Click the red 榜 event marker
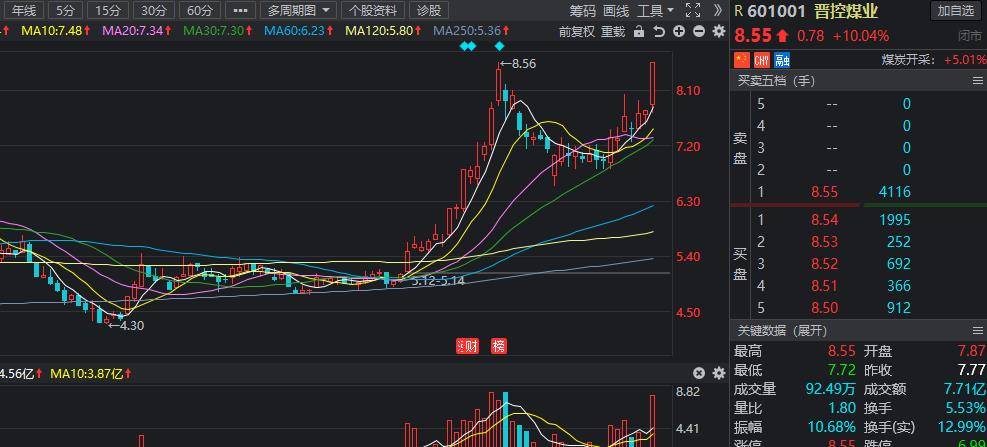The width and height of the screenshot is (987, 447). coord(499,346)
